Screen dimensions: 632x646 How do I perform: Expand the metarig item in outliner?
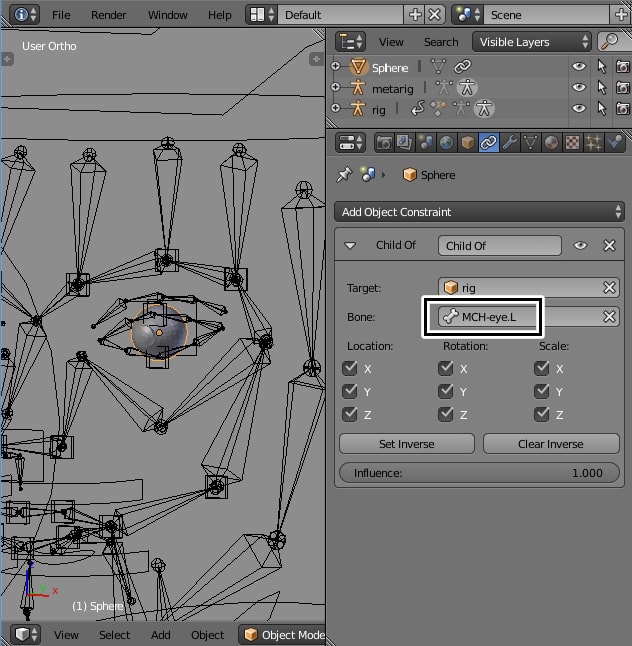click(x=335, y=87)
